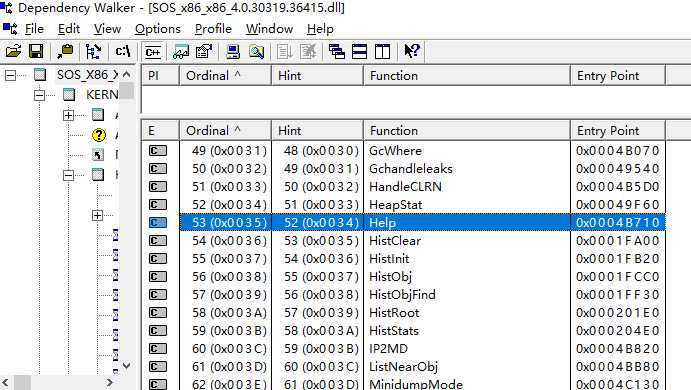Click the Function header in imports list
The image size is (691, 390).
point(467,75)
